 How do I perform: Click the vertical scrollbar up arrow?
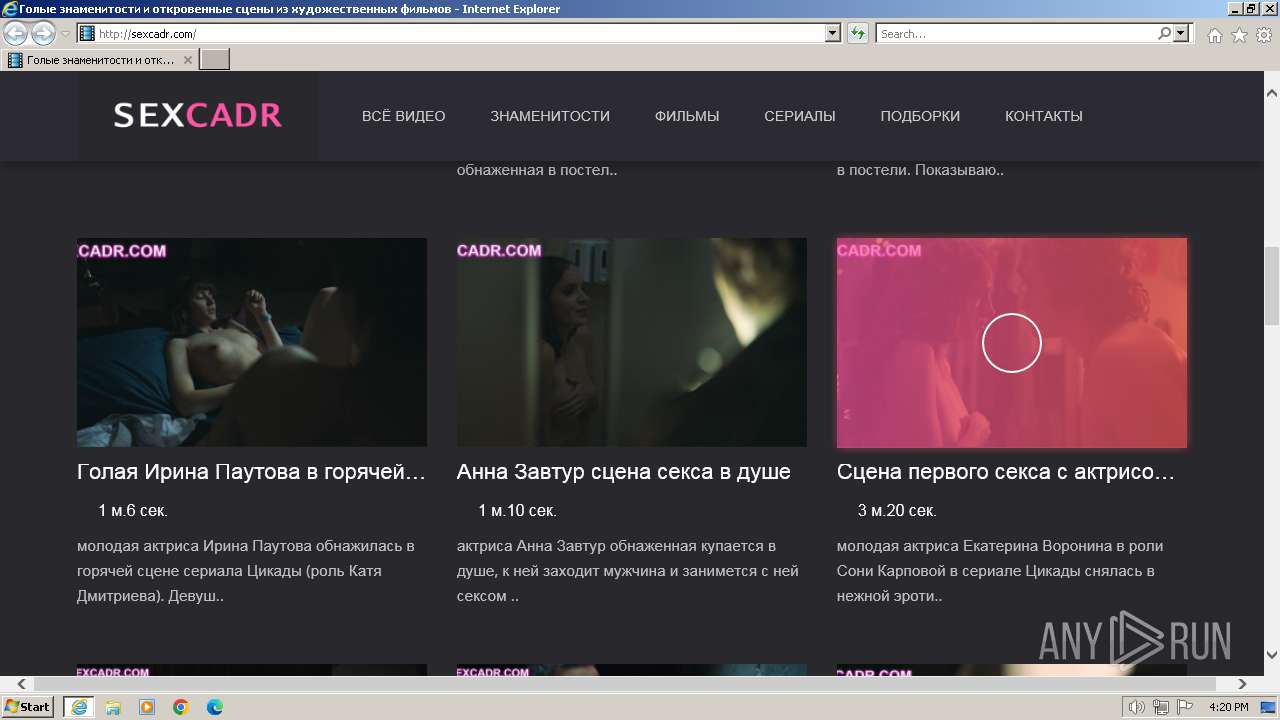(1272, 93)
